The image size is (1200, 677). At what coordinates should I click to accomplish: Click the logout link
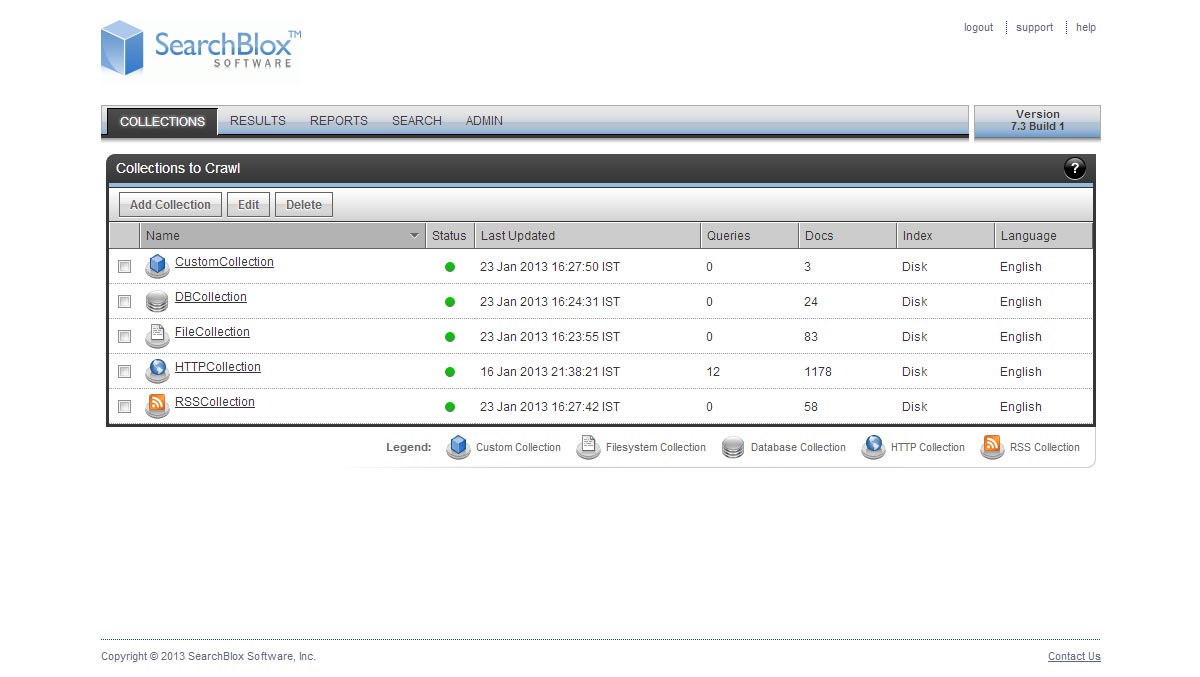(979, 28)
